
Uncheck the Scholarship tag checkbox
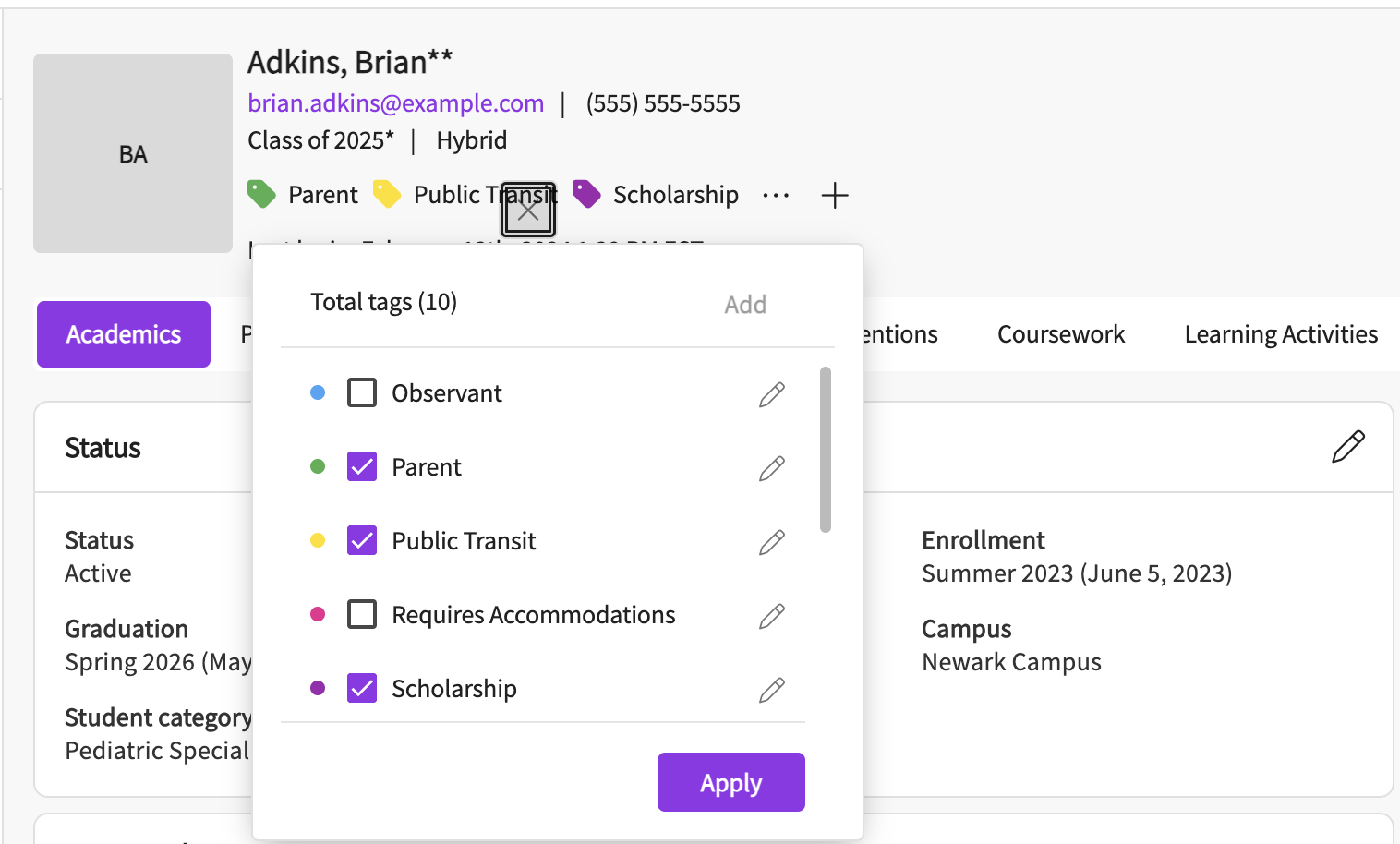coord(362,688)
